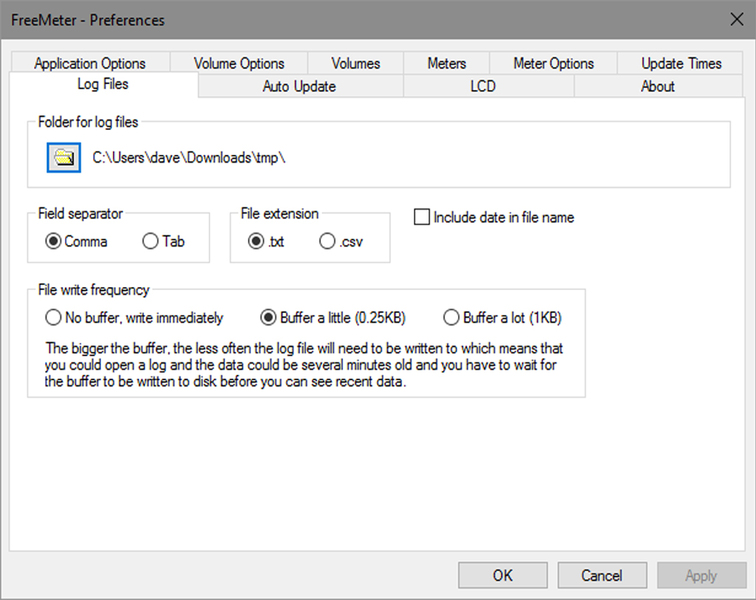Click the Cancel button

click(x=602, y=575)
